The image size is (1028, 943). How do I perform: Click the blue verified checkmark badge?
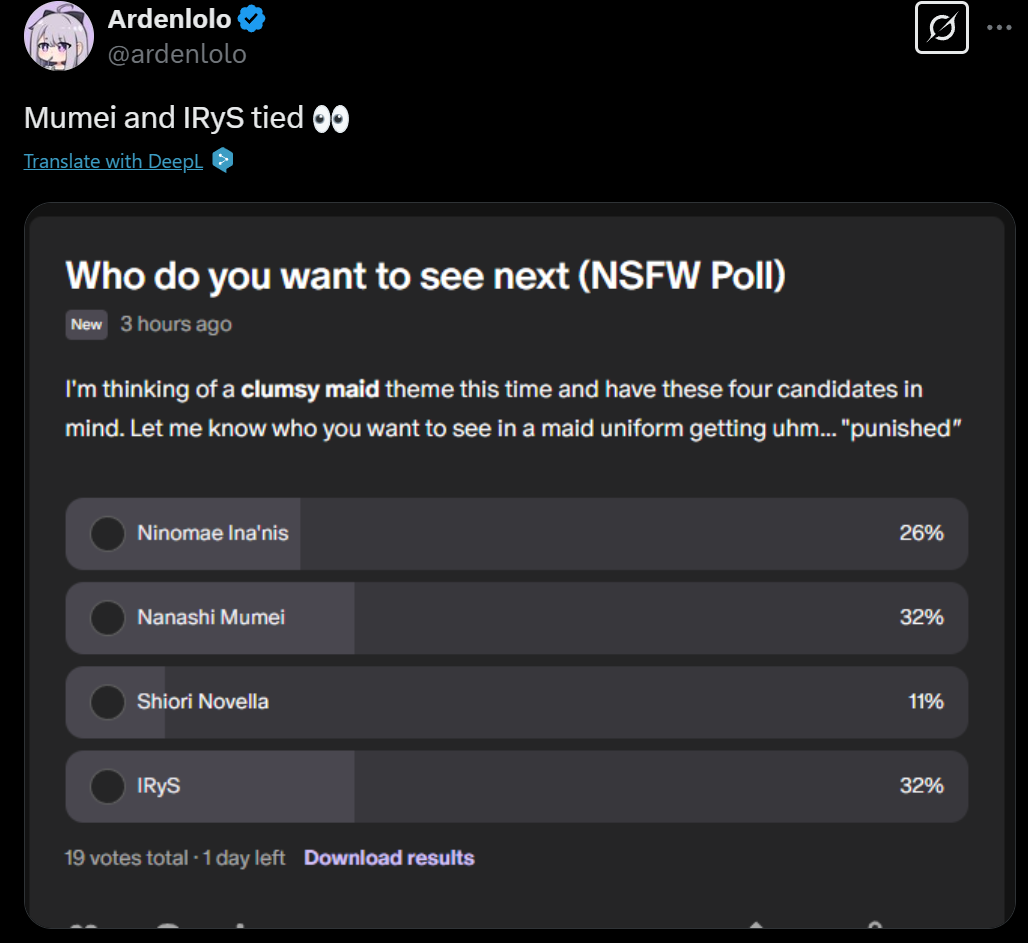(x=251, y=19)
